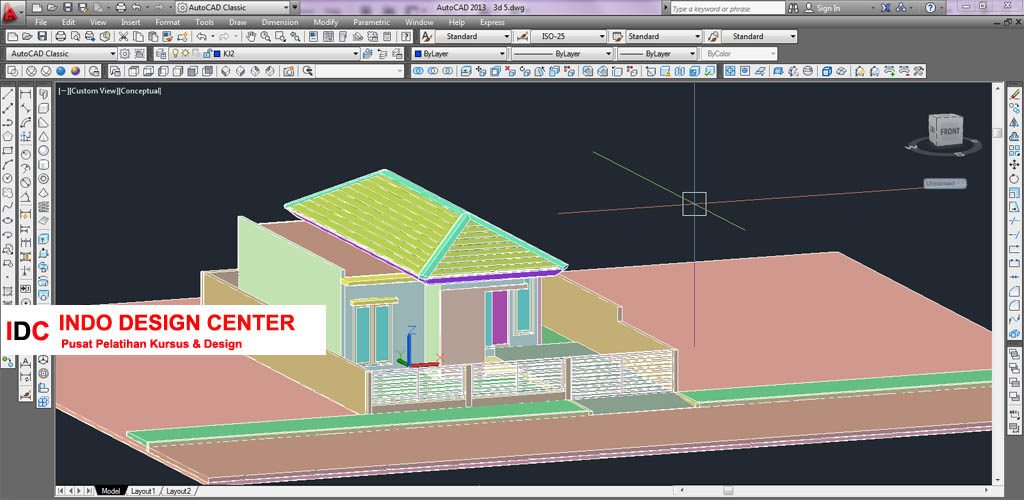This screenshot has width=1024, height=500.
Task: Toggle KJ2 layer on/off light bulb
Action: [176, 54]
